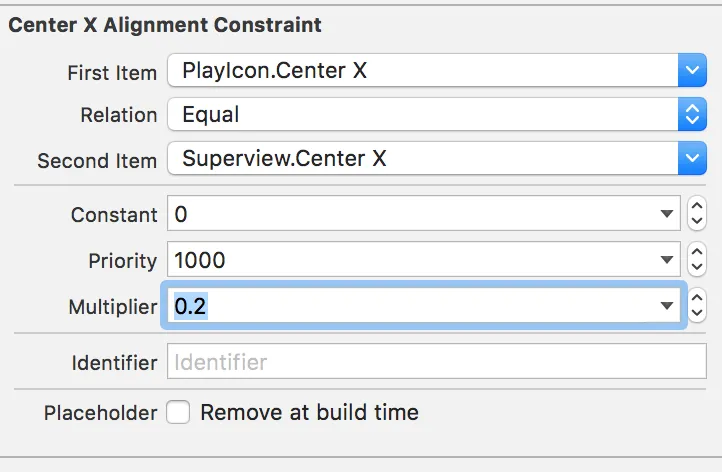Open the Multiplier dropdown arrow
The height and width of the screenshot is (472, 722).
[x=667, y=306]
